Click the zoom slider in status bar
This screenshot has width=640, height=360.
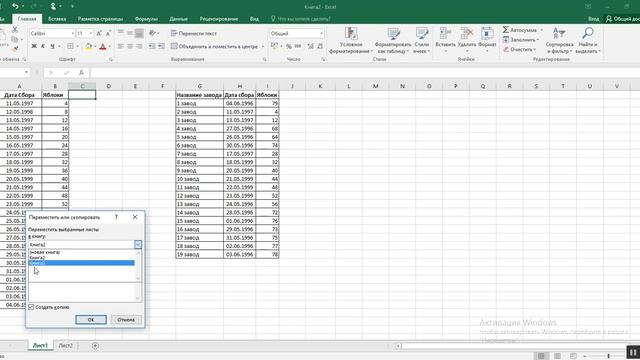coord(608,356)
